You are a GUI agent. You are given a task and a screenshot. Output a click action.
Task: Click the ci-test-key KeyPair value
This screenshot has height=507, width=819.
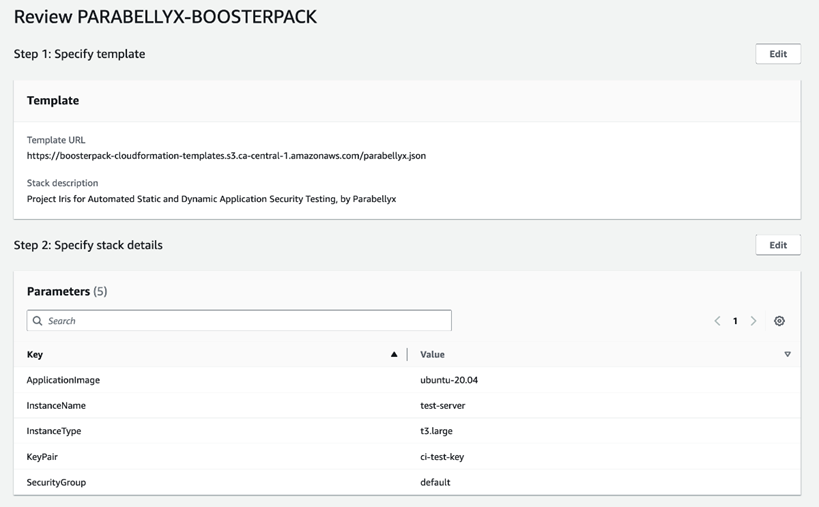coord(442,457)
